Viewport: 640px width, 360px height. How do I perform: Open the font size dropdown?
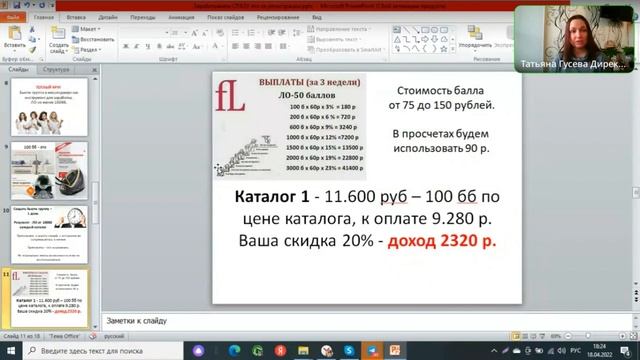point(185,33)
